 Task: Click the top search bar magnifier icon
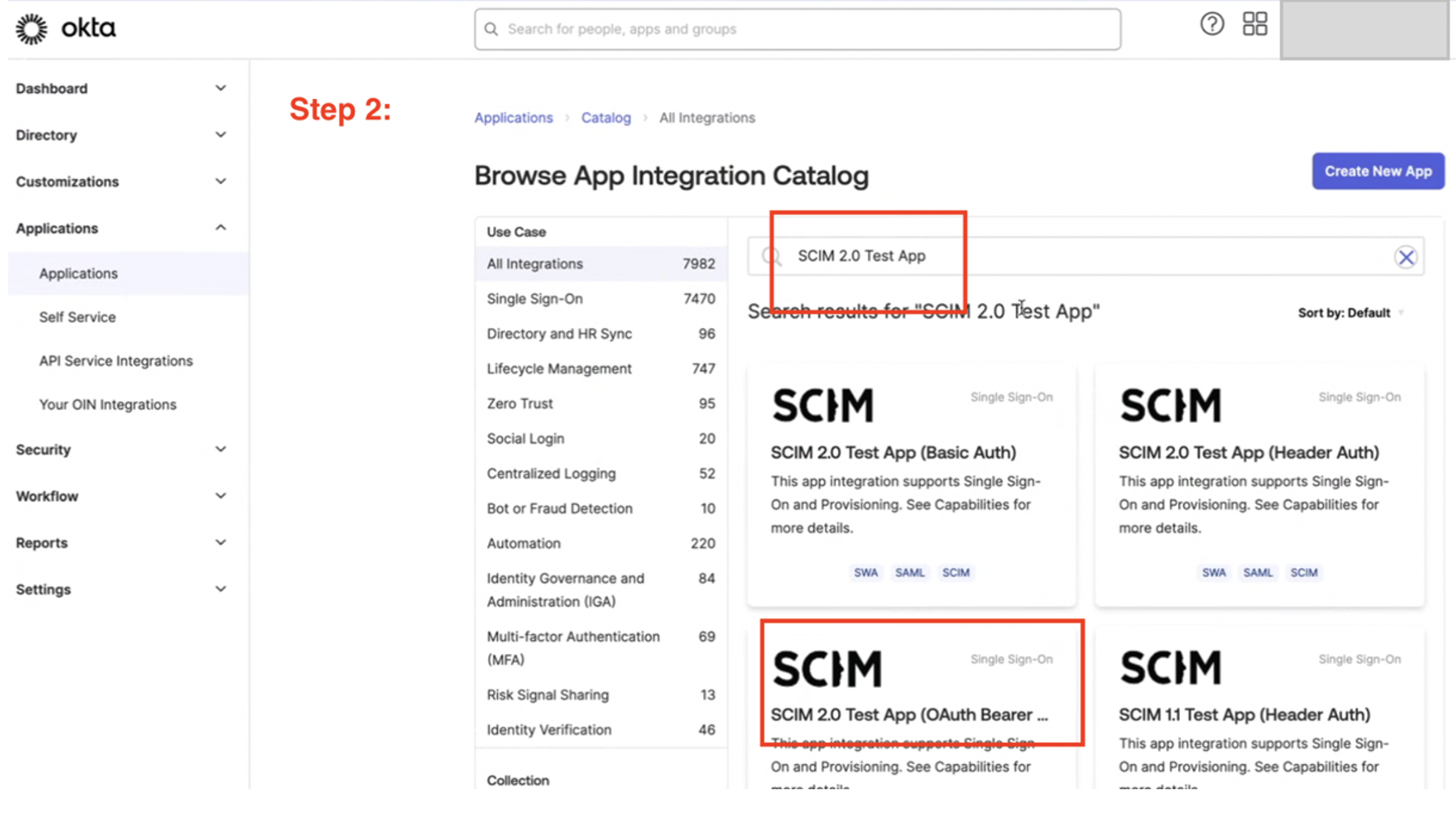pos(491,29)
